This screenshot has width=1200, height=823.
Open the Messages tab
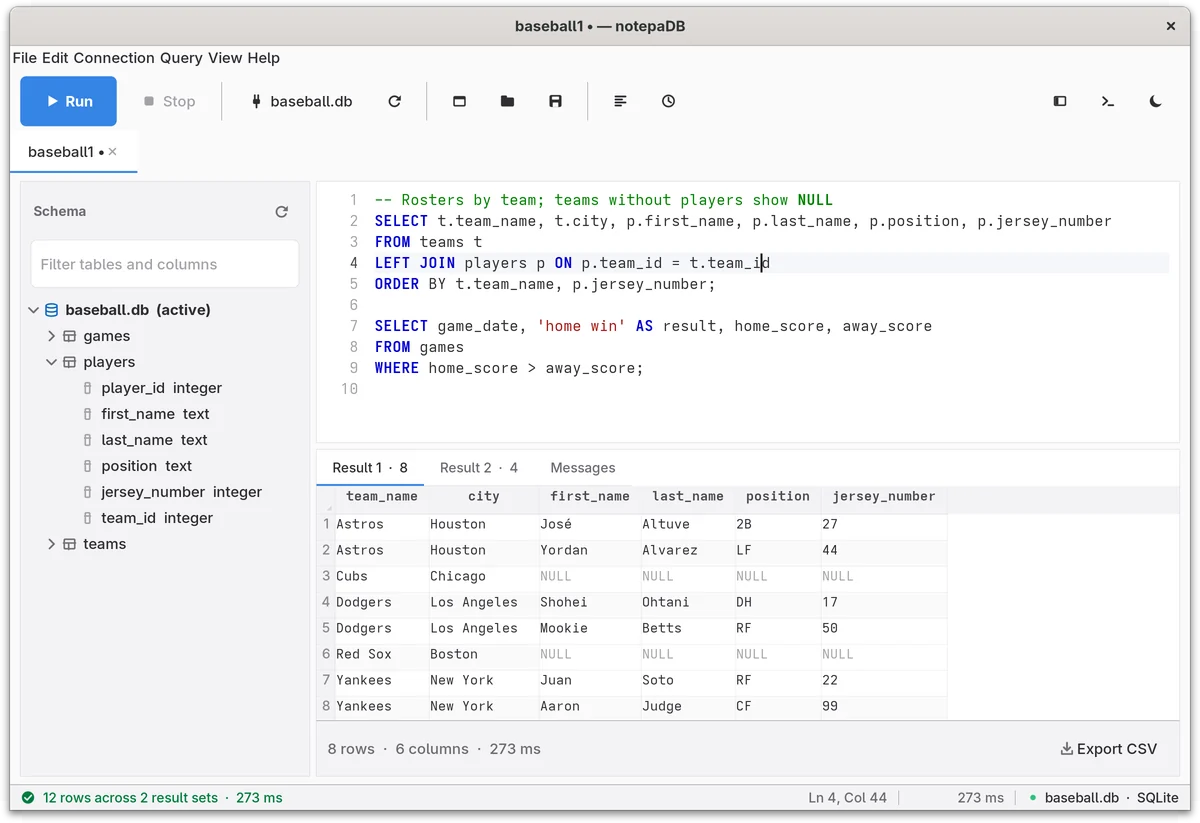click(x=583, y=467)
